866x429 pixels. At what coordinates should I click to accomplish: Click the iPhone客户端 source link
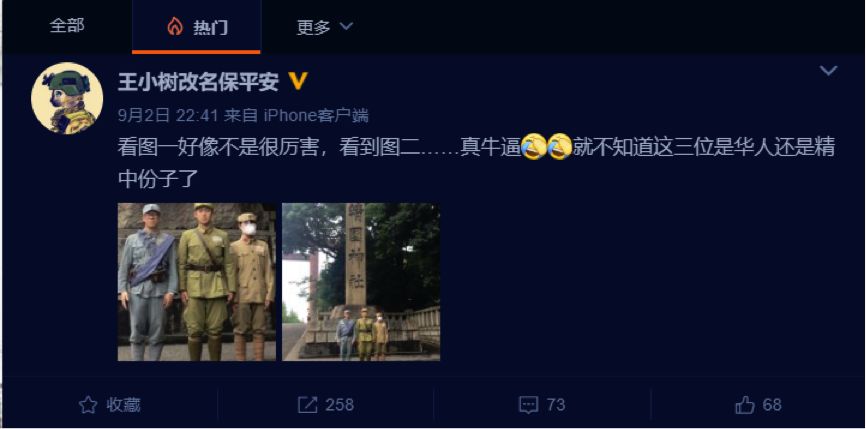316,115
